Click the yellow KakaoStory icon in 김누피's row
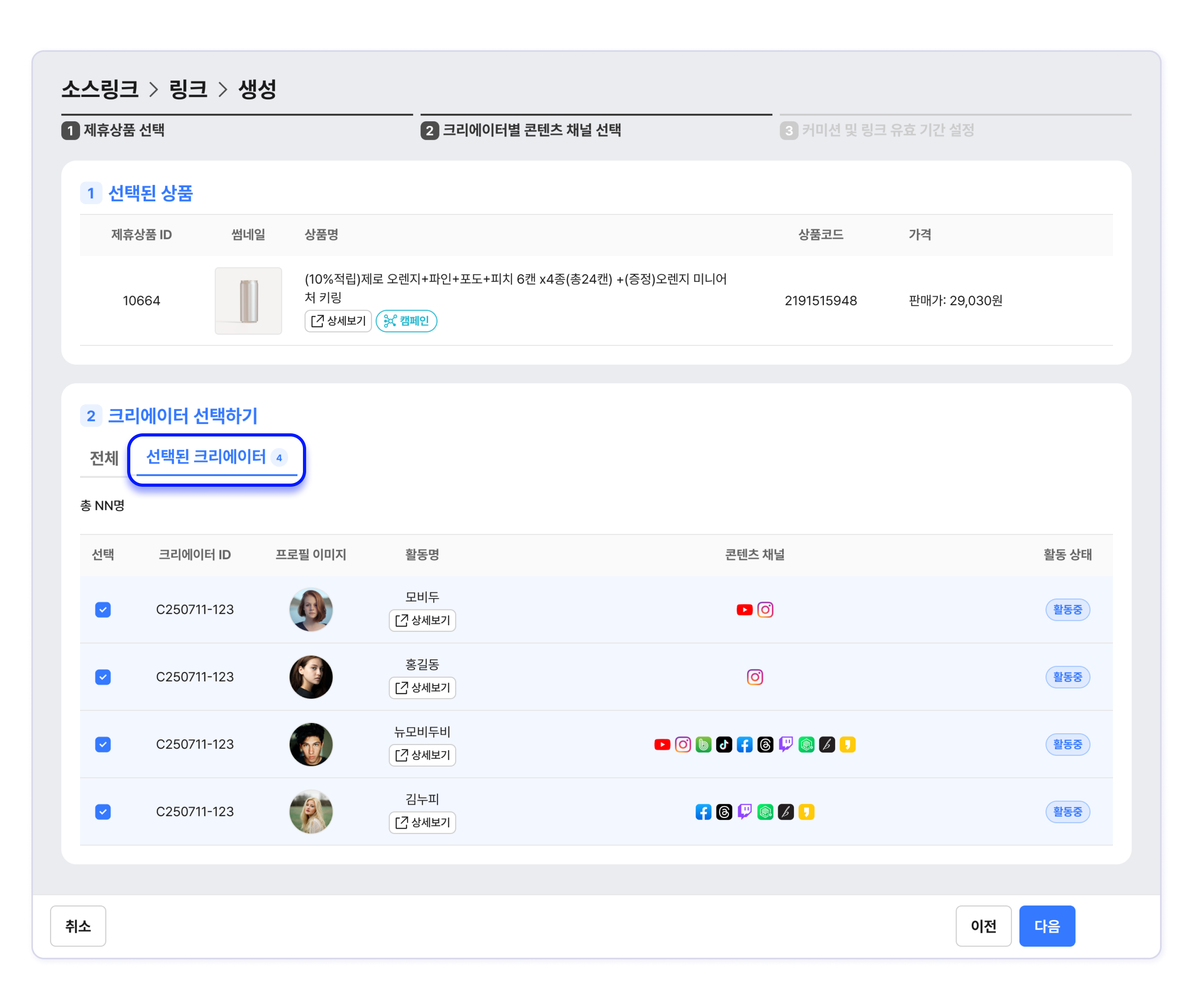Viewport: 1193px width, 1008px height. 806,812
